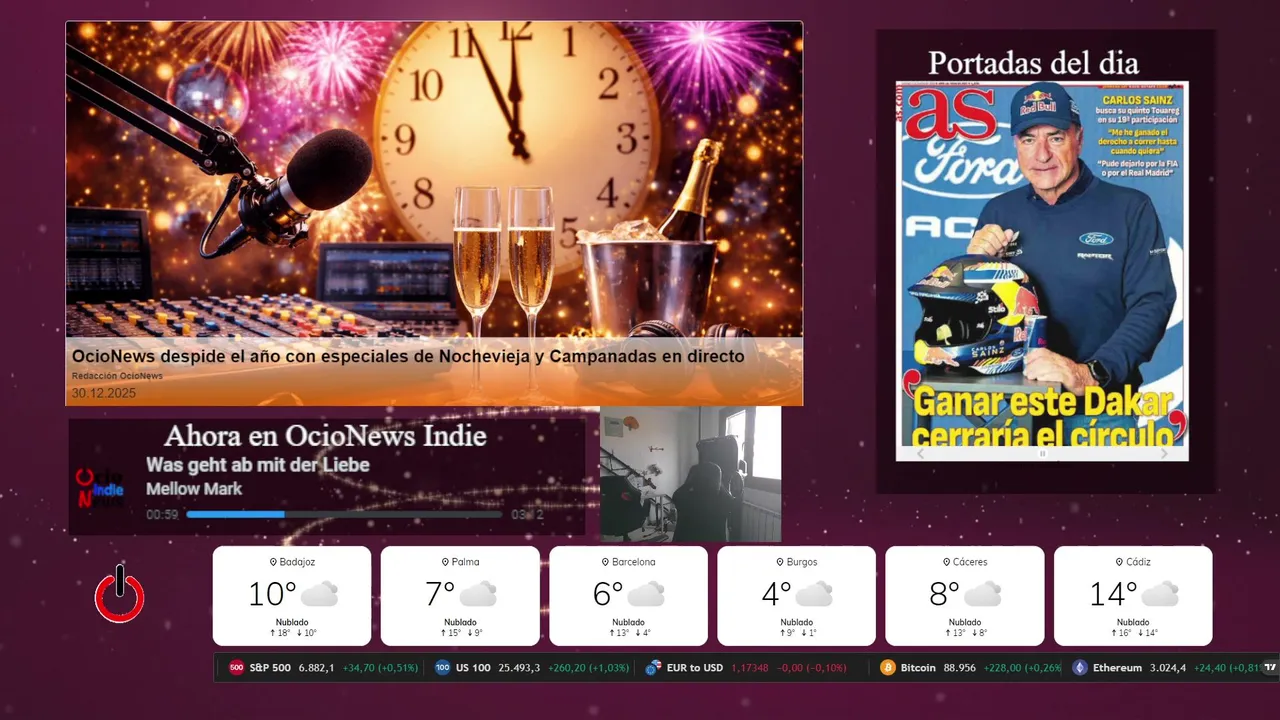
Task: Seek the Now Playing track progress bar
Action: pyautogui.click(x=344, y=514)
